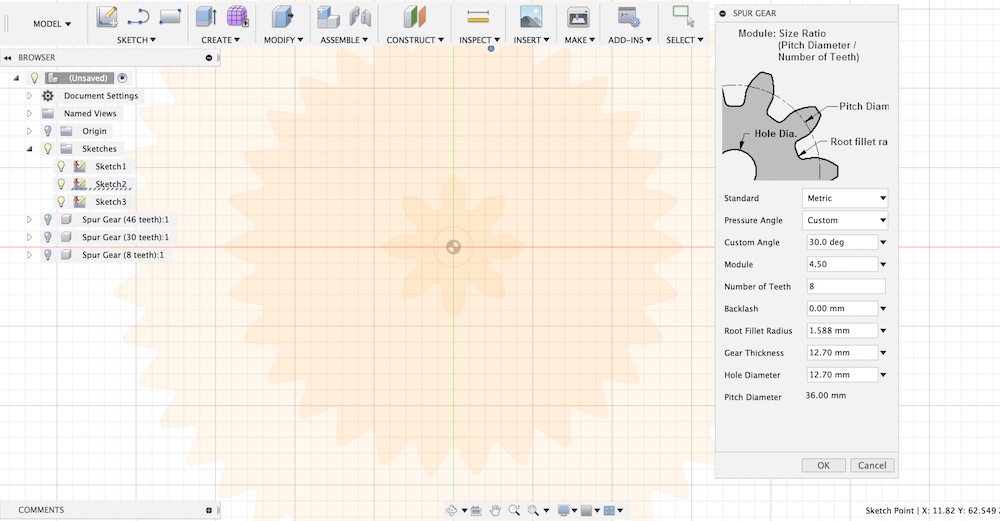Viewport: 1000px width, 521px height.
Task: Confirm the spur gear with OK
Action: tap(823, 466)
